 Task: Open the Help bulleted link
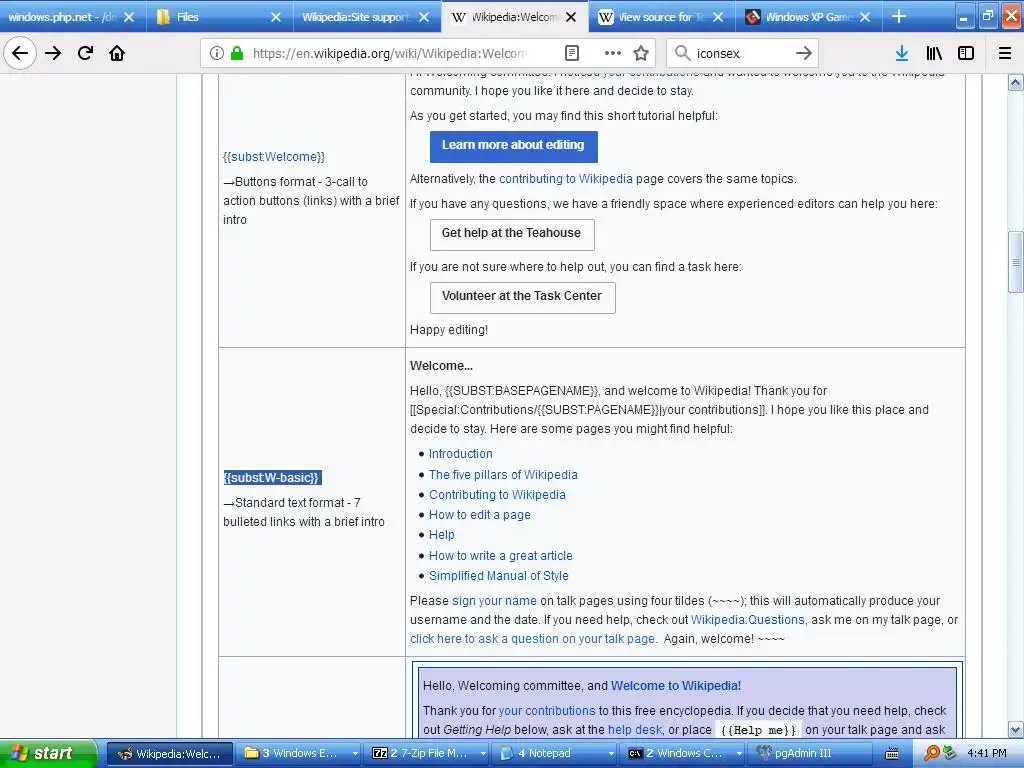coord(441,535)
